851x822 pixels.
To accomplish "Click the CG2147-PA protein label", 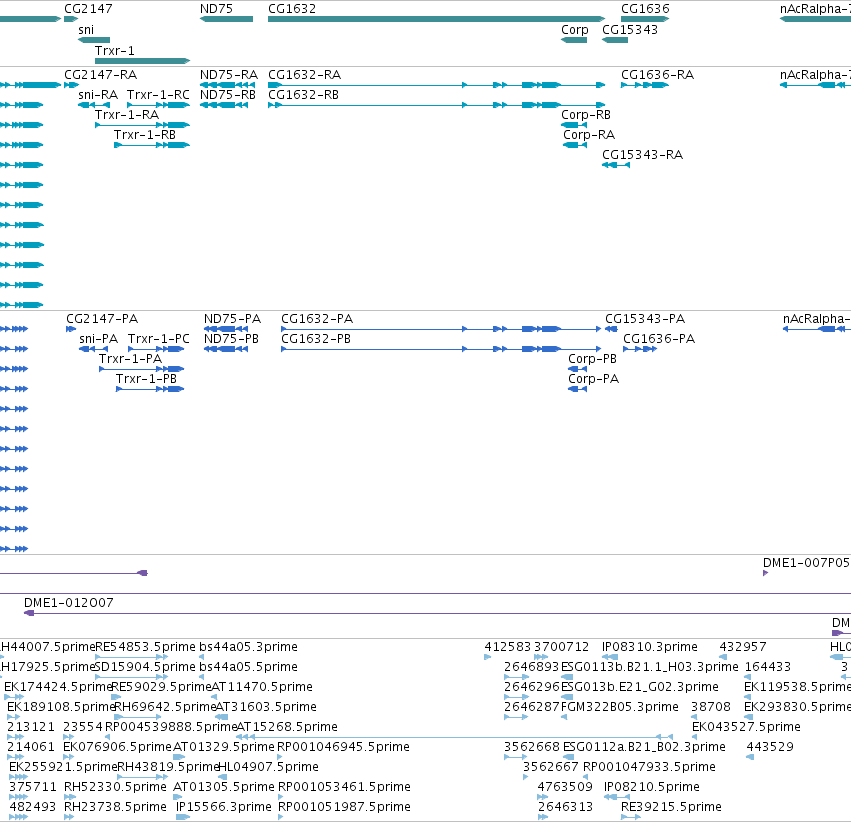I will click(102, 319).
